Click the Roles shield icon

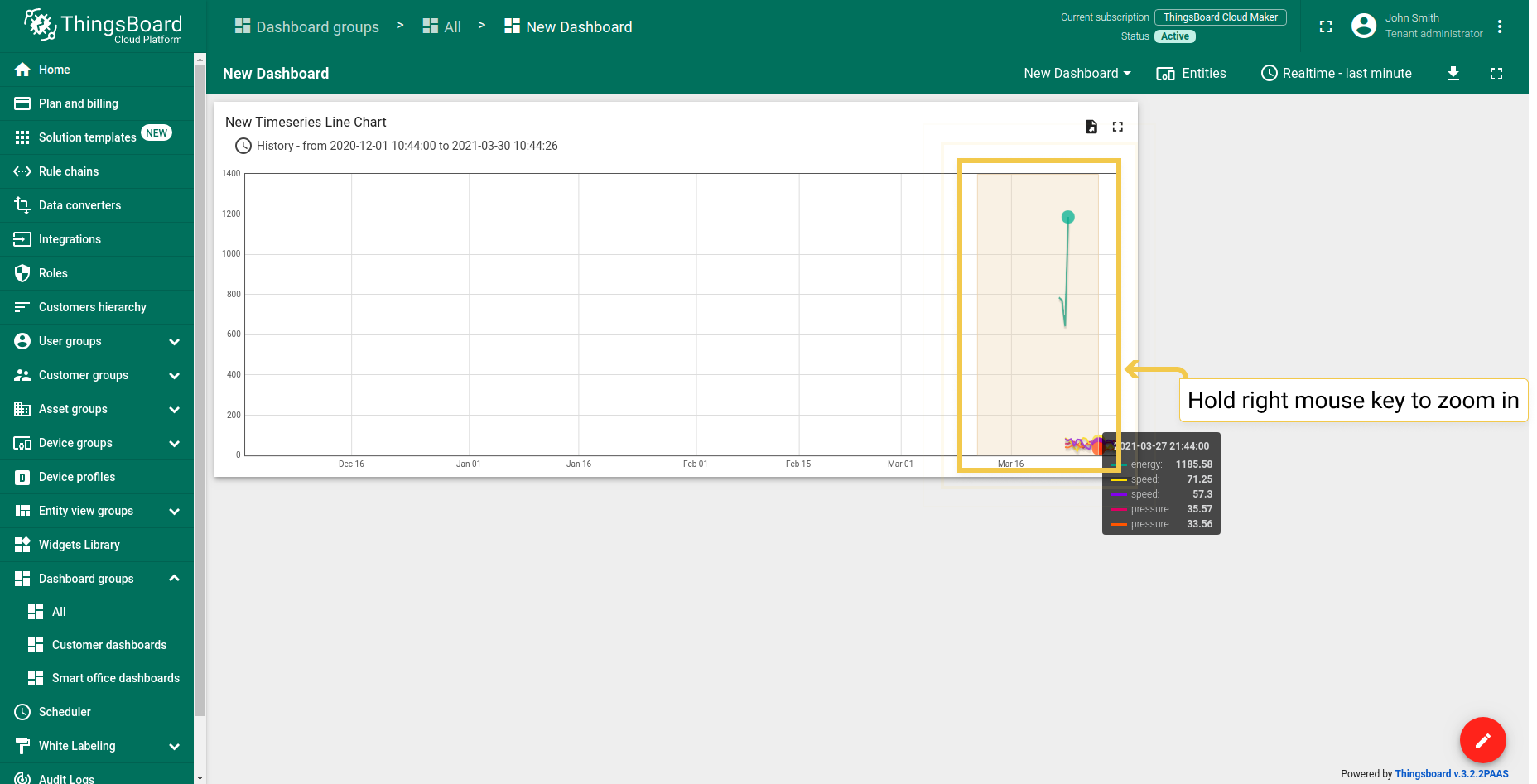pos(22,273)
